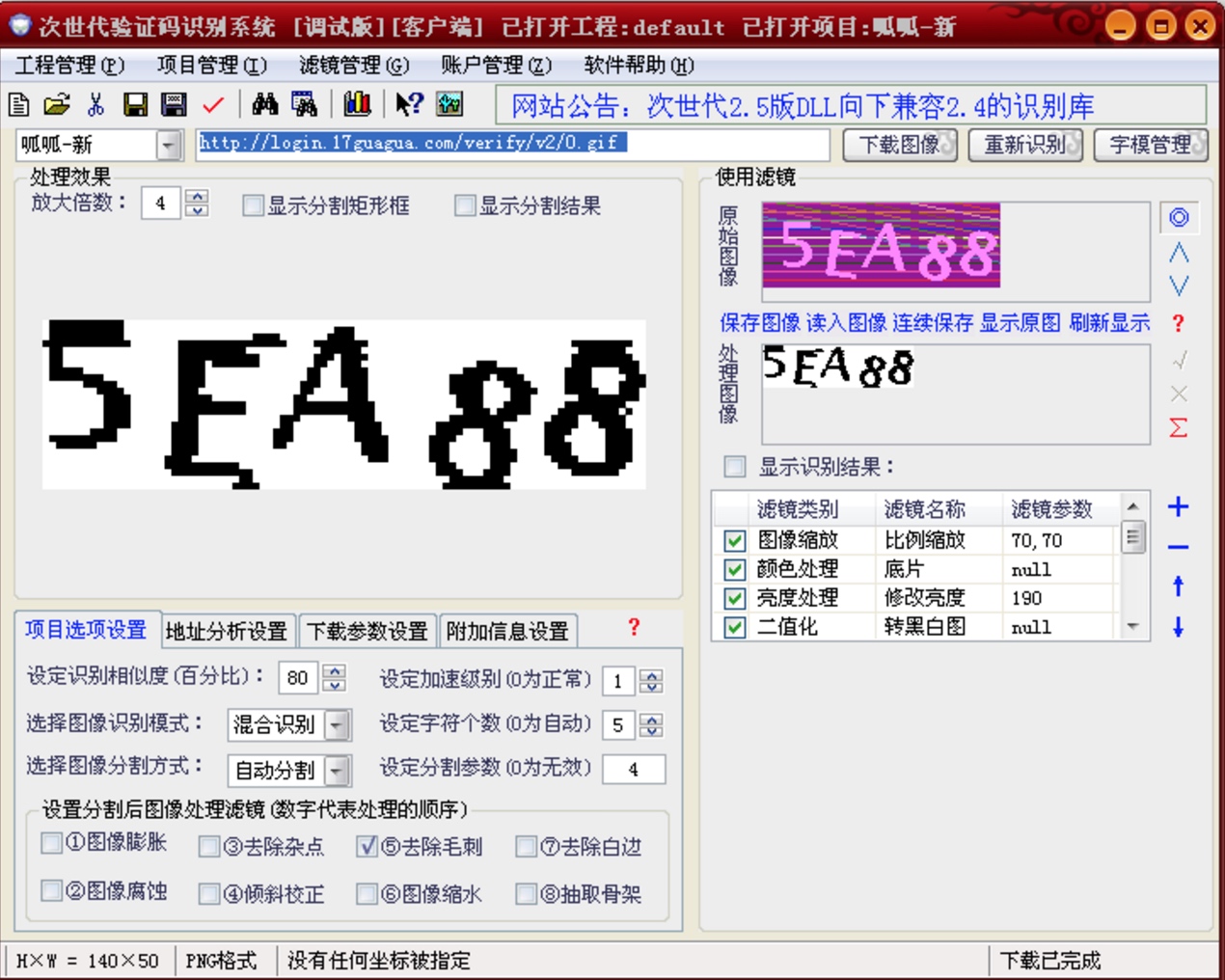This screenshot has height=980, width=1225.
Task: Click the captcha URL address field
Action: (512, 144)
